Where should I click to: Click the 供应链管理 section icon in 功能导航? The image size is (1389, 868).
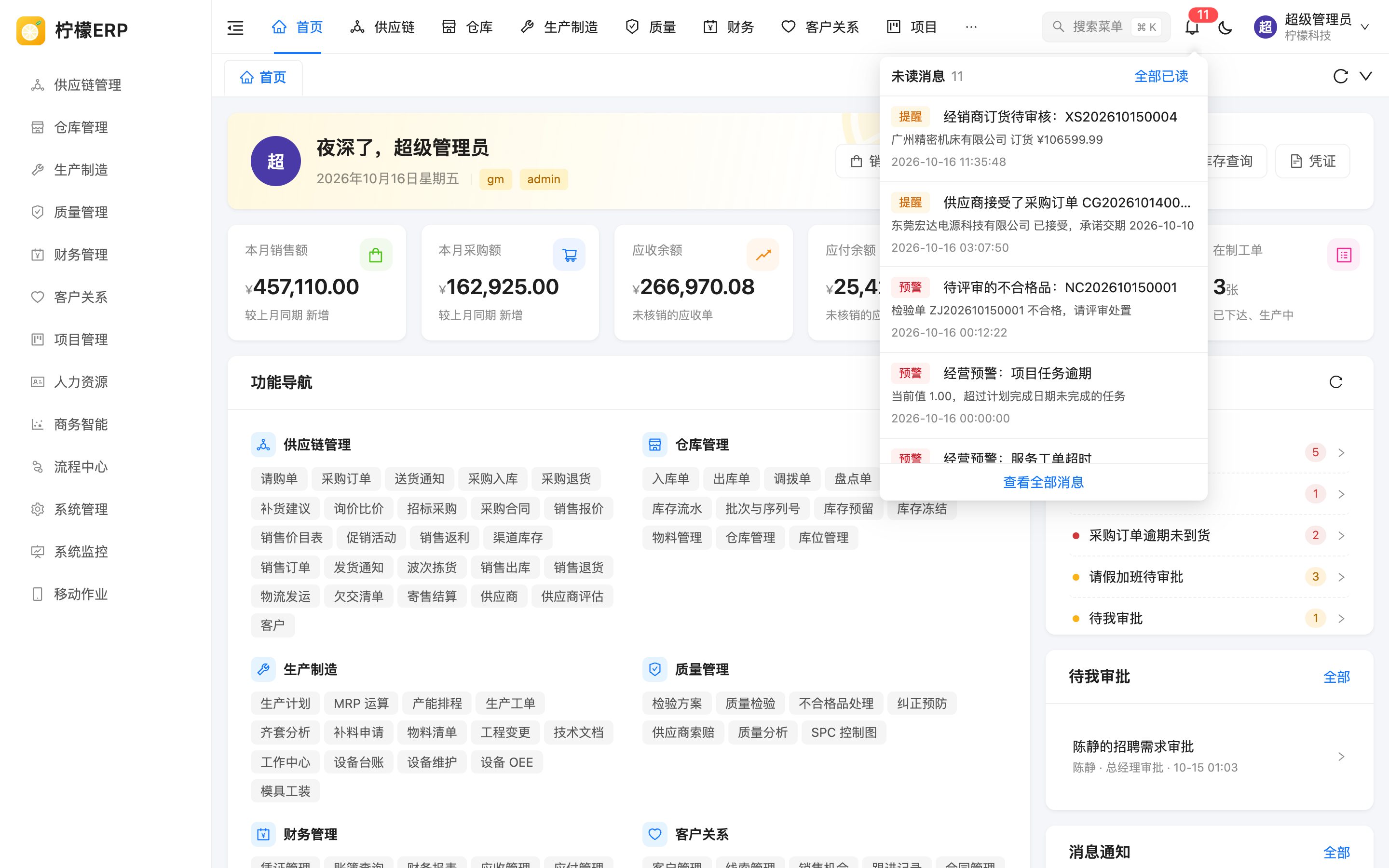[263, 445]
